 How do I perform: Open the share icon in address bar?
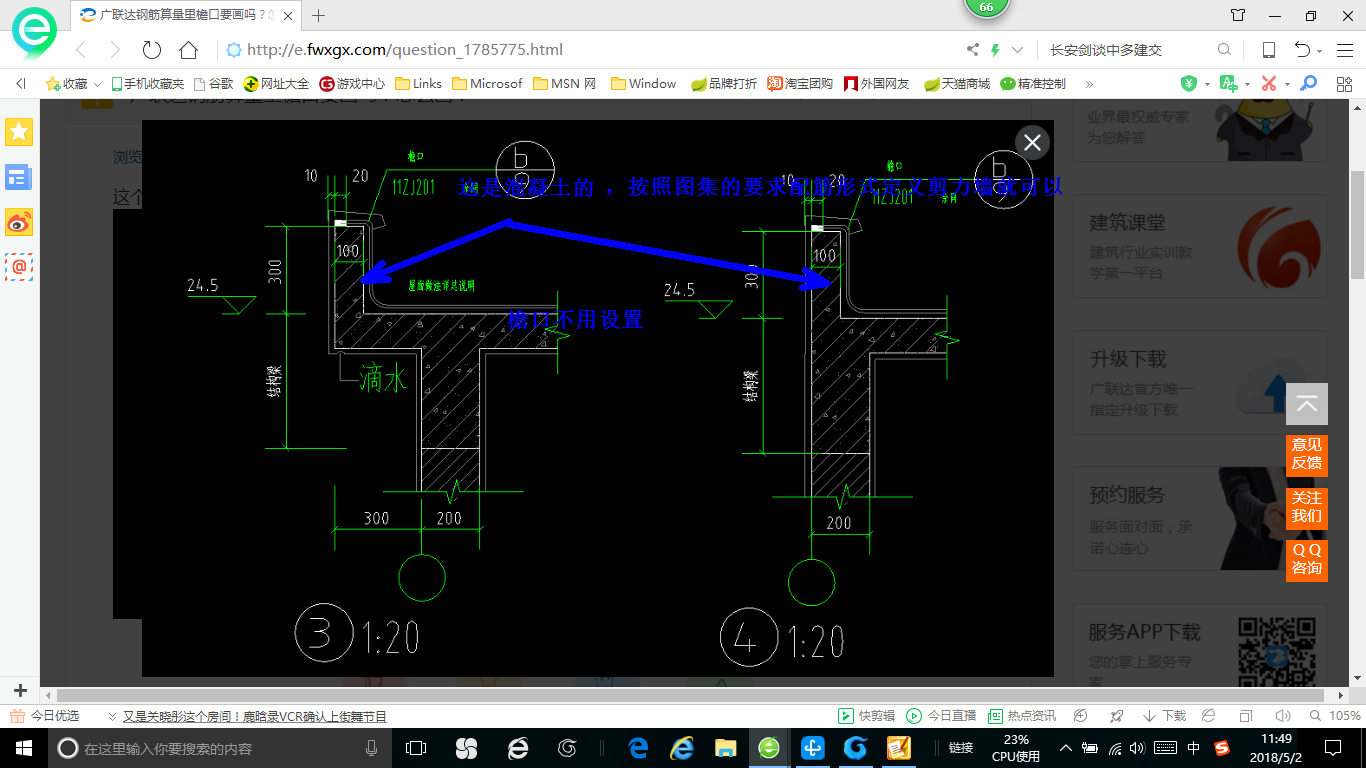pos(972,50)
